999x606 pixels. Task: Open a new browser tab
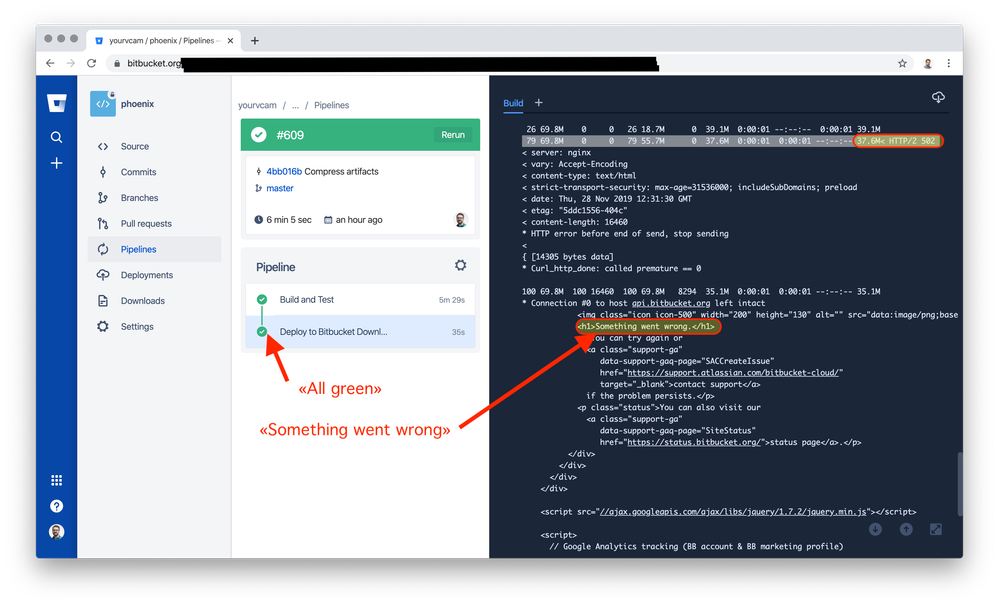pyautogui.click(x=255, y=41)
